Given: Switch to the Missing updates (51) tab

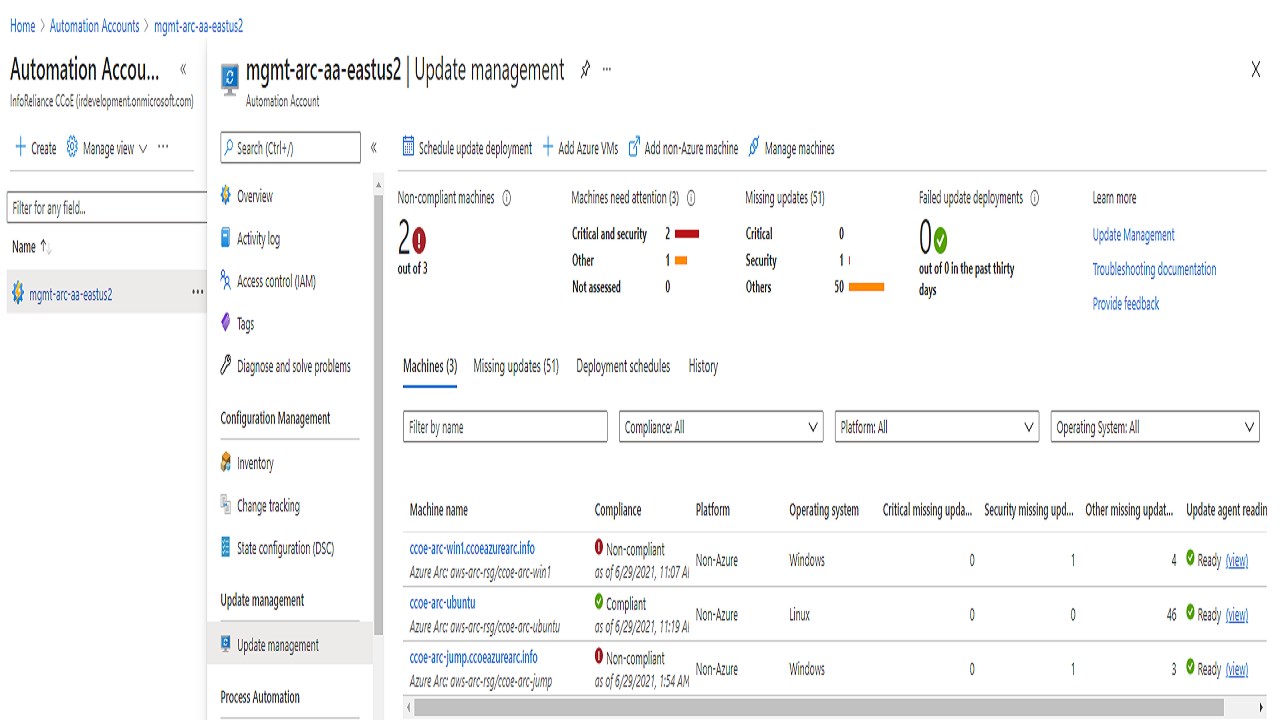Looking at the screenshot, I should click(x=516, y=366).
